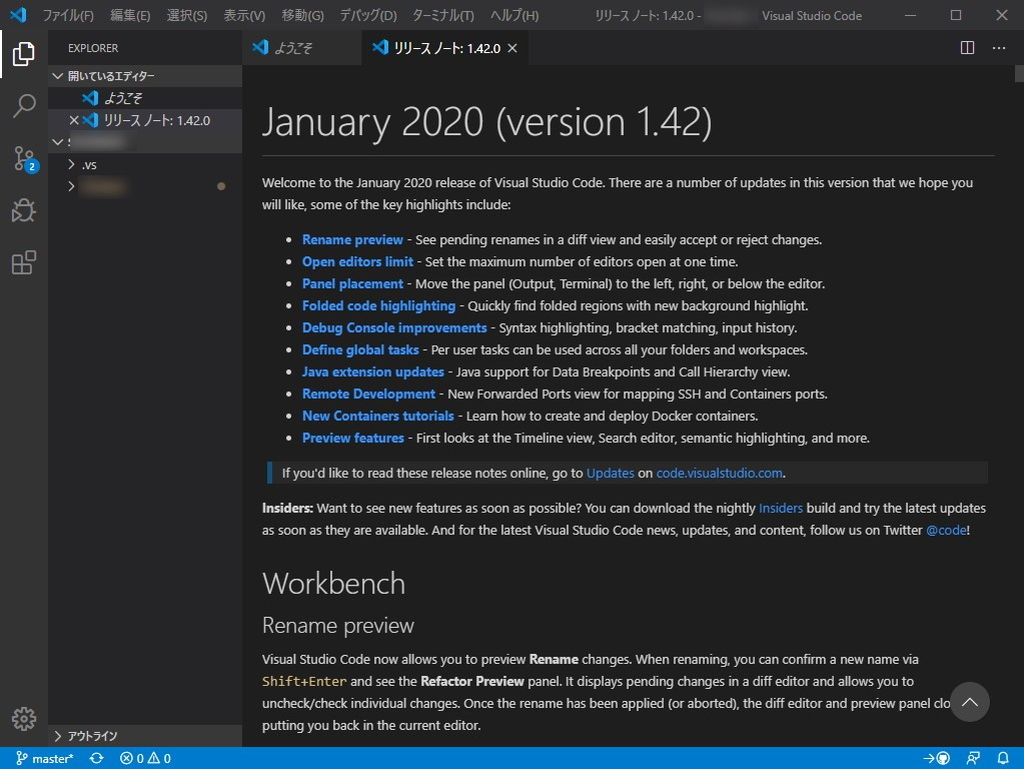Viewport: 1024px width, 769px height.
Task: Click Live Share icon in status bar
Action: tap(936, 759)
